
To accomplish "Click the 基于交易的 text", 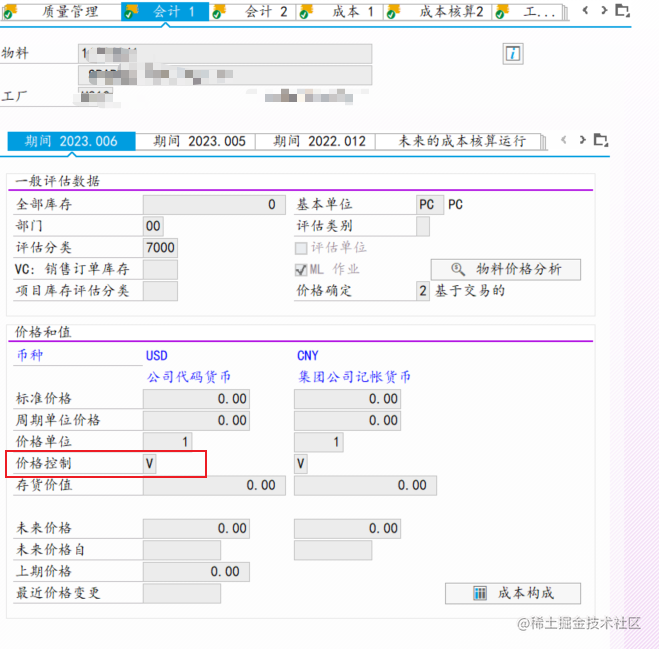I will point(470,291).
